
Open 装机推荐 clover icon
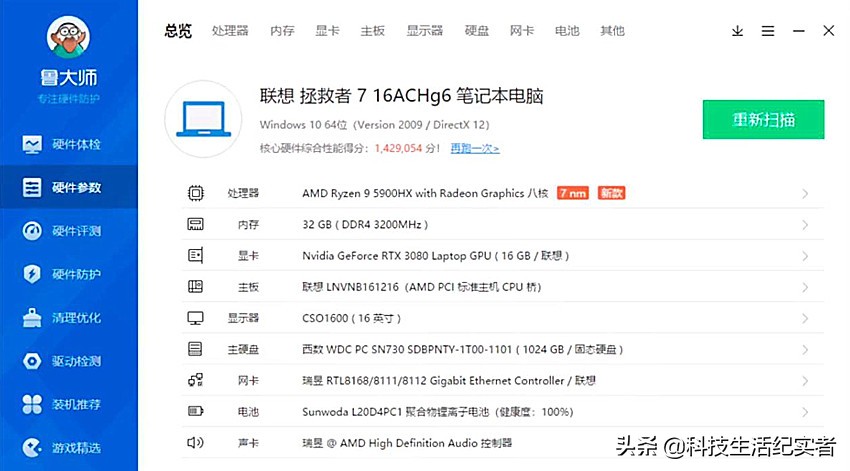coord(32,404)
